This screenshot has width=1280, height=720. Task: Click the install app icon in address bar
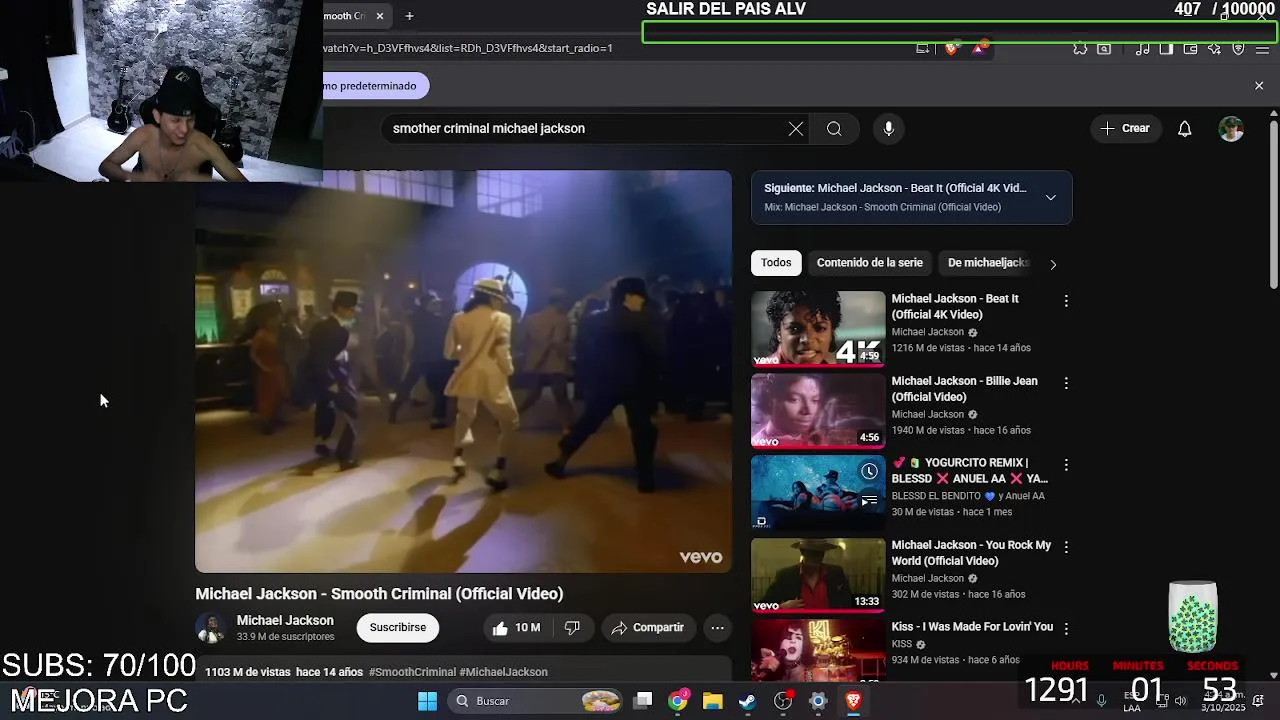pos(923,48)
